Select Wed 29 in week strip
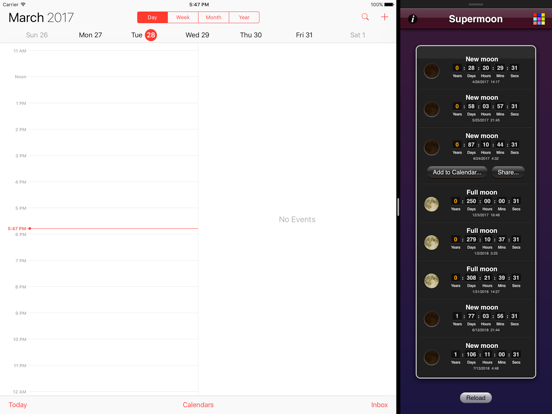Screen dimensions: 552x414 click(x=197, y=35)
